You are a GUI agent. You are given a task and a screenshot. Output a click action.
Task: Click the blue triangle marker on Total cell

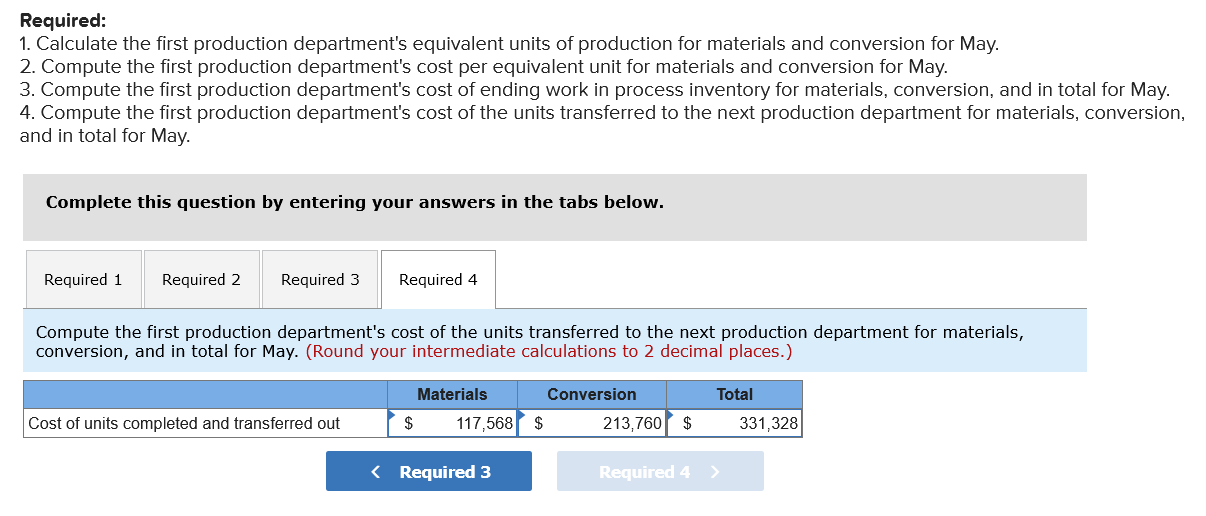click(x=671, y=414)
